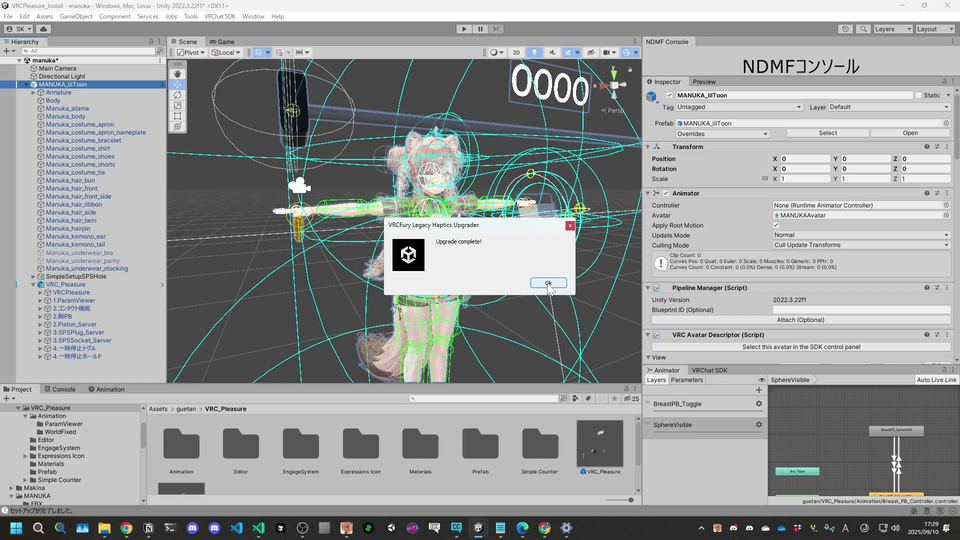
Task: Open the VRChat SDK menu
Action: tap(220, 17)
